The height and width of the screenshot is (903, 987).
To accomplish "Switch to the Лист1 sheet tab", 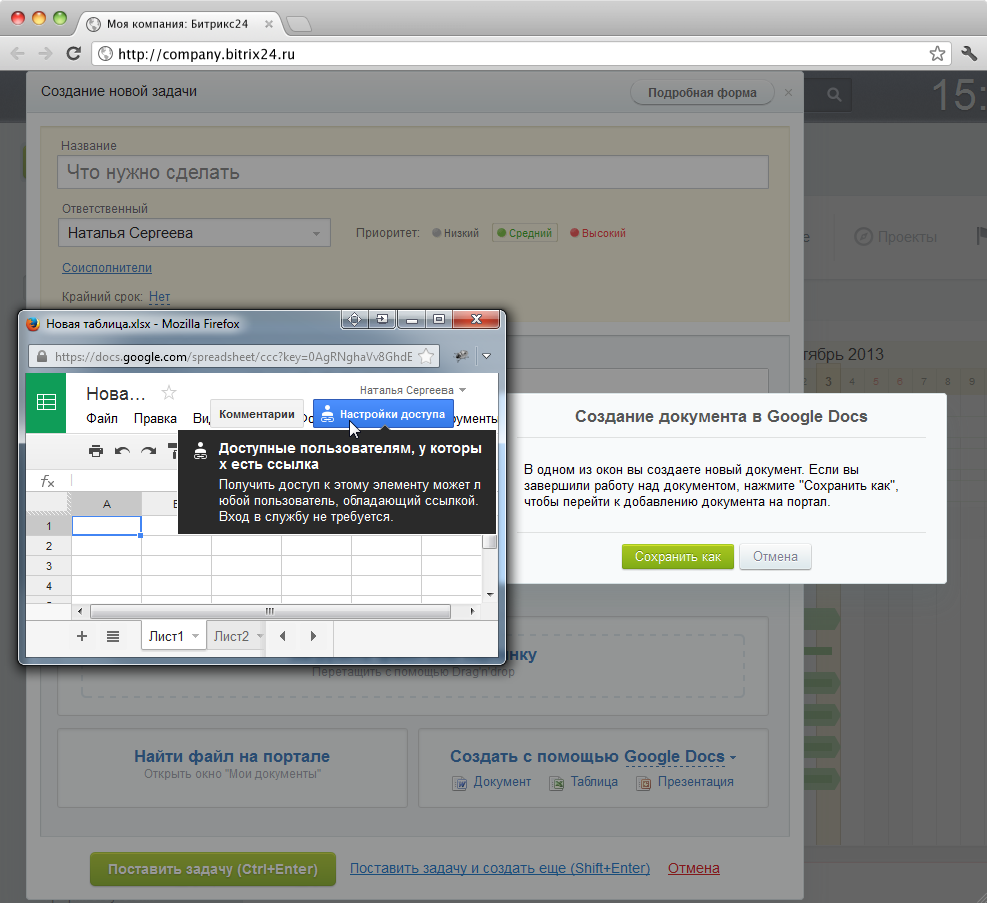I will coord(166,636).
